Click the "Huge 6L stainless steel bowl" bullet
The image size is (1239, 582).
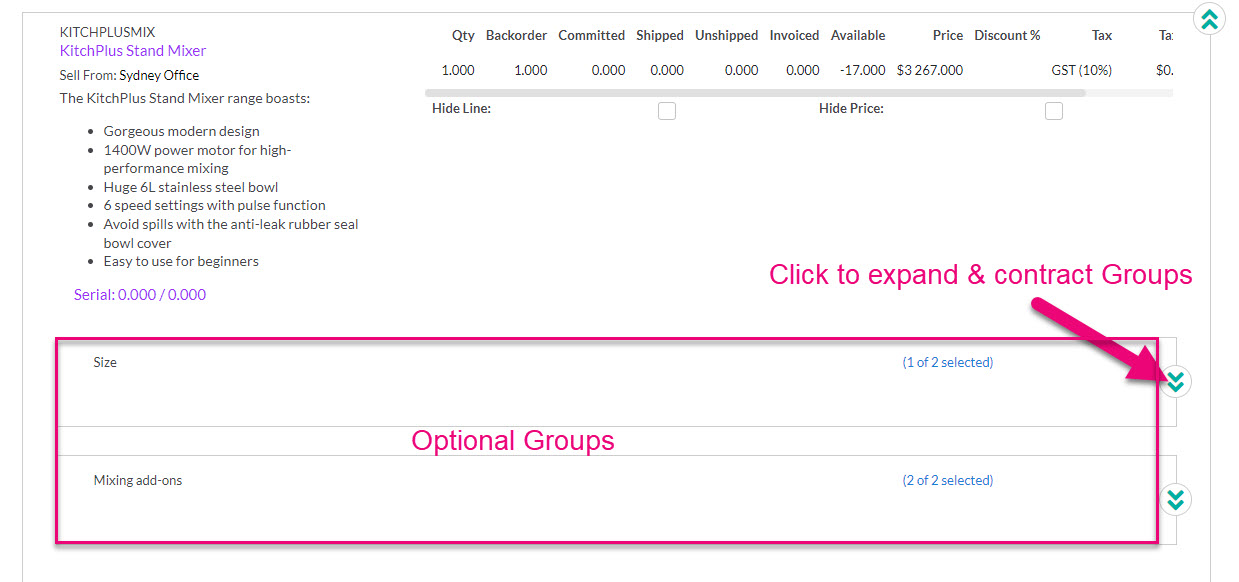pyautogui.click(x=191, y=187)
